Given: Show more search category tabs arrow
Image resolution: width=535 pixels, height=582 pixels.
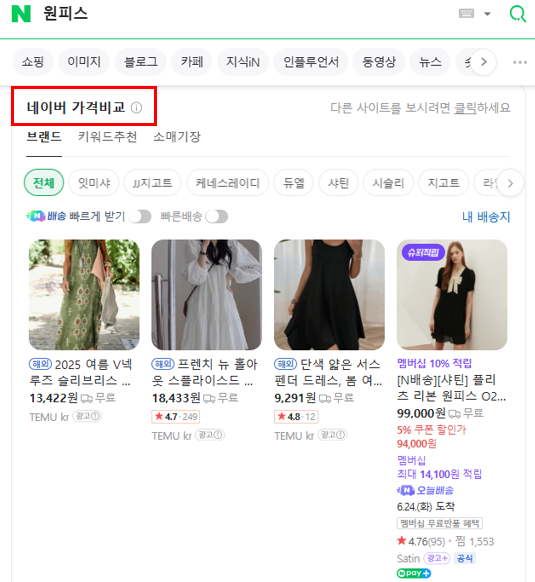Looking at the screenshot, I should [483, 62].
